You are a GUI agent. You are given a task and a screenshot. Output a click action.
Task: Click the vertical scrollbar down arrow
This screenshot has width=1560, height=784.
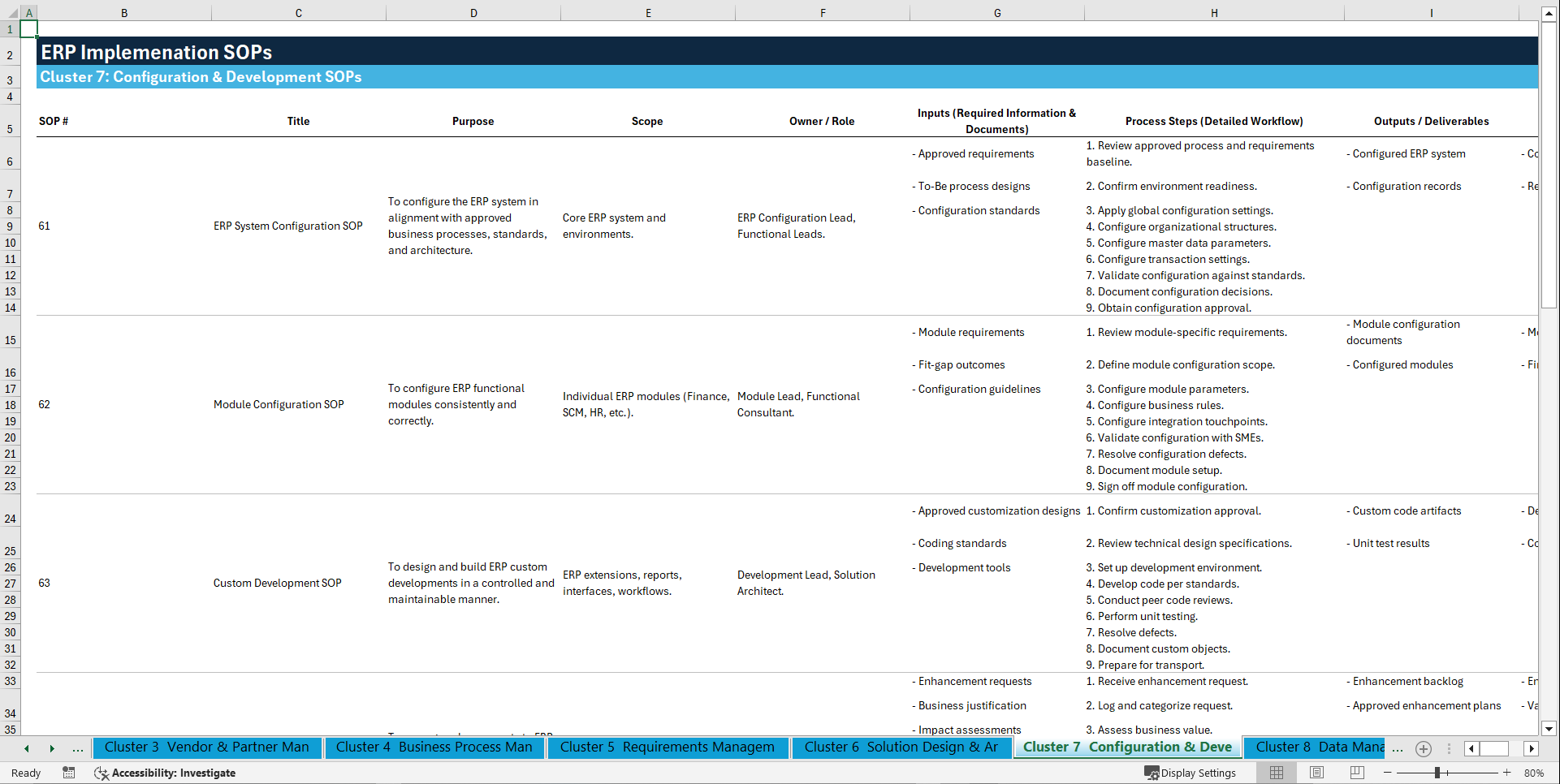tap(1549, 729)
